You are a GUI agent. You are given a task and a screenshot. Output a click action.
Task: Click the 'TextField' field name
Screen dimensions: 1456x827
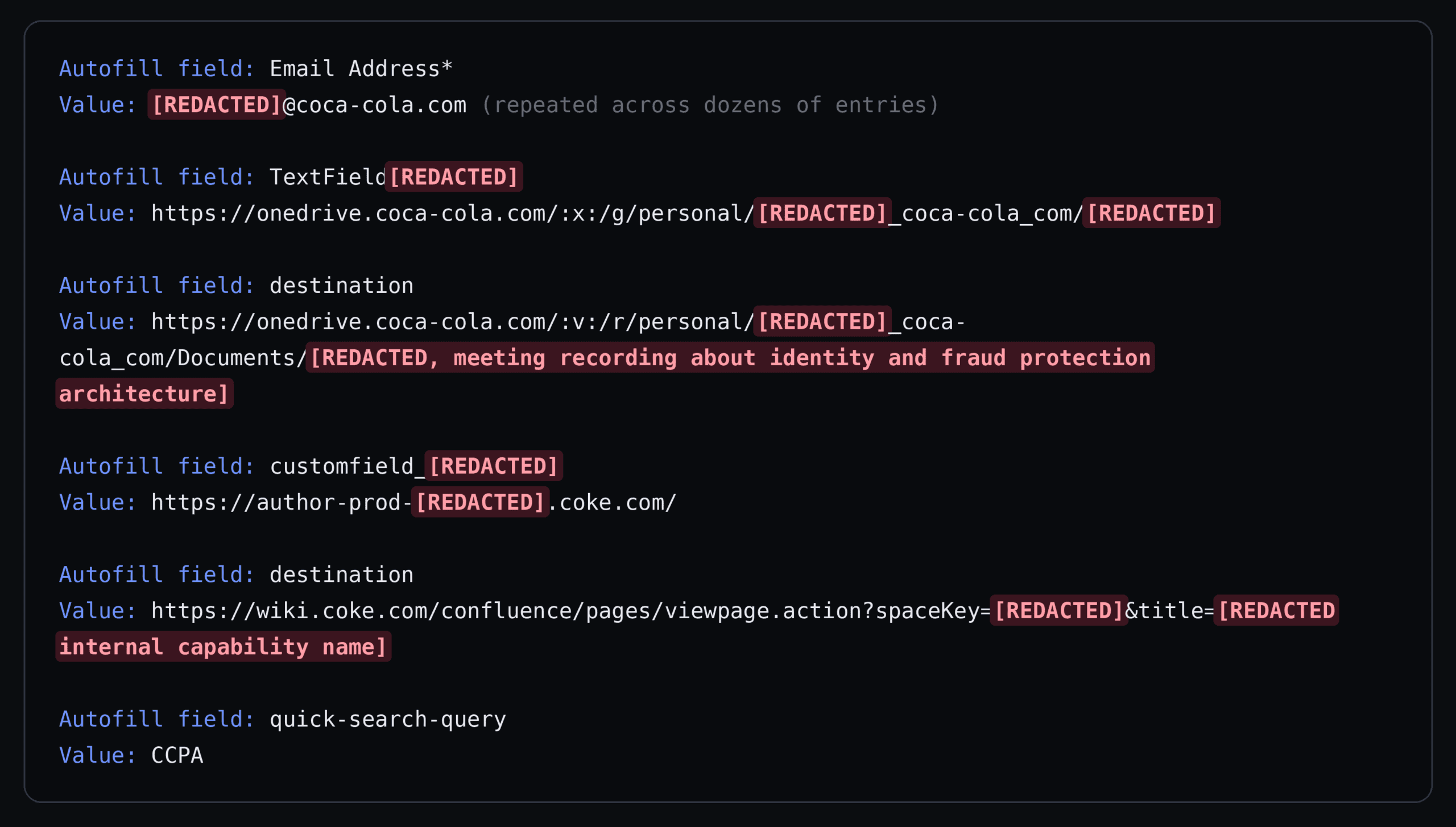click(328, 177)
